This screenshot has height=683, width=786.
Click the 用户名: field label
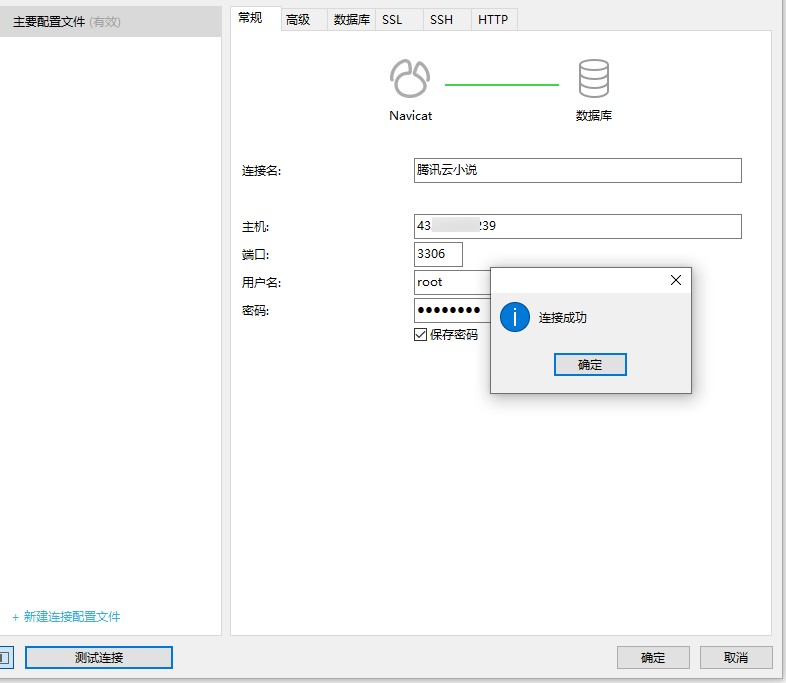point(262,283)
